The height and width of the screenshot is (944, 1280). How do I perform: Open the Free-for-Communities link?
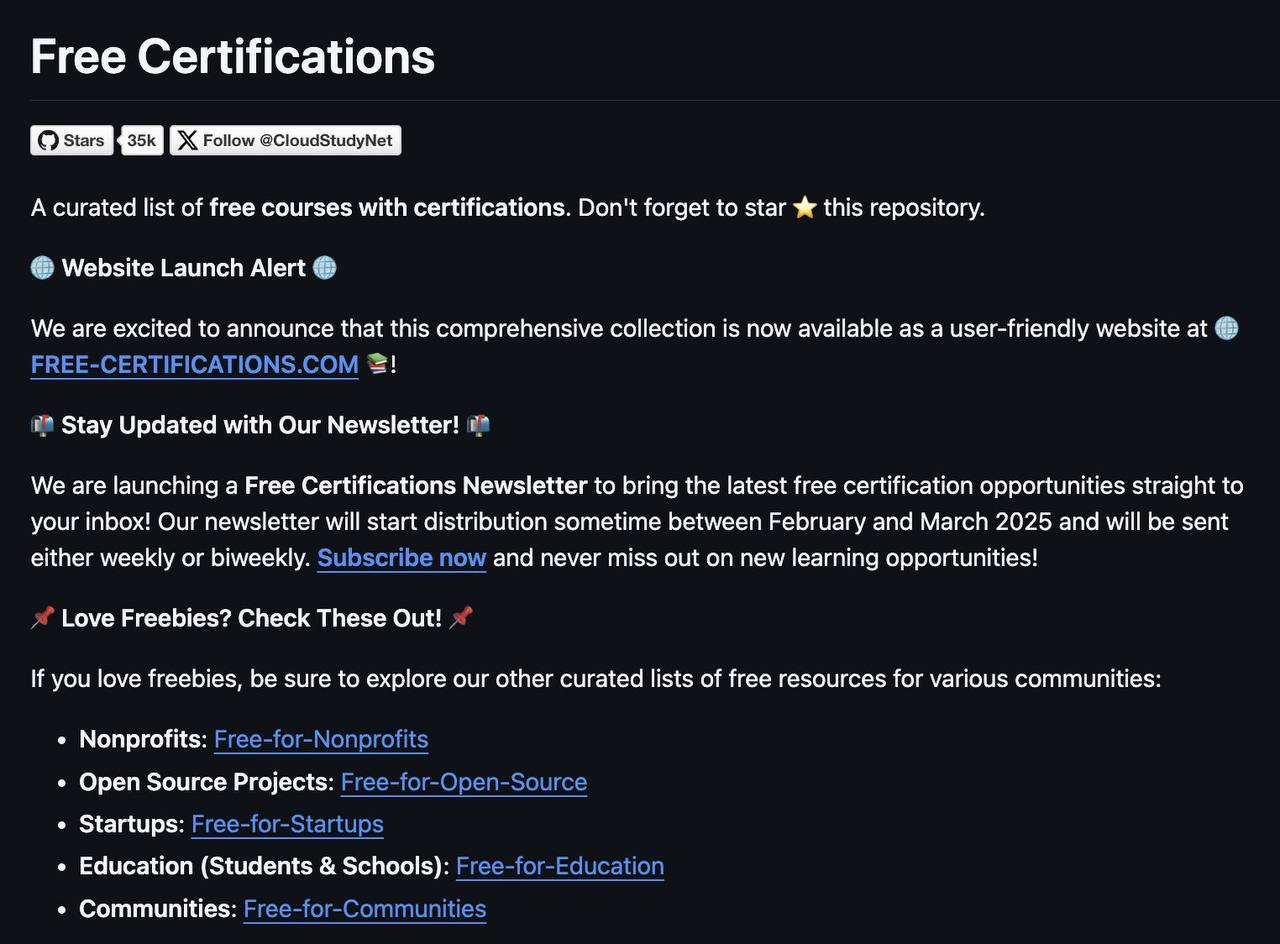(x=365, y=909)
